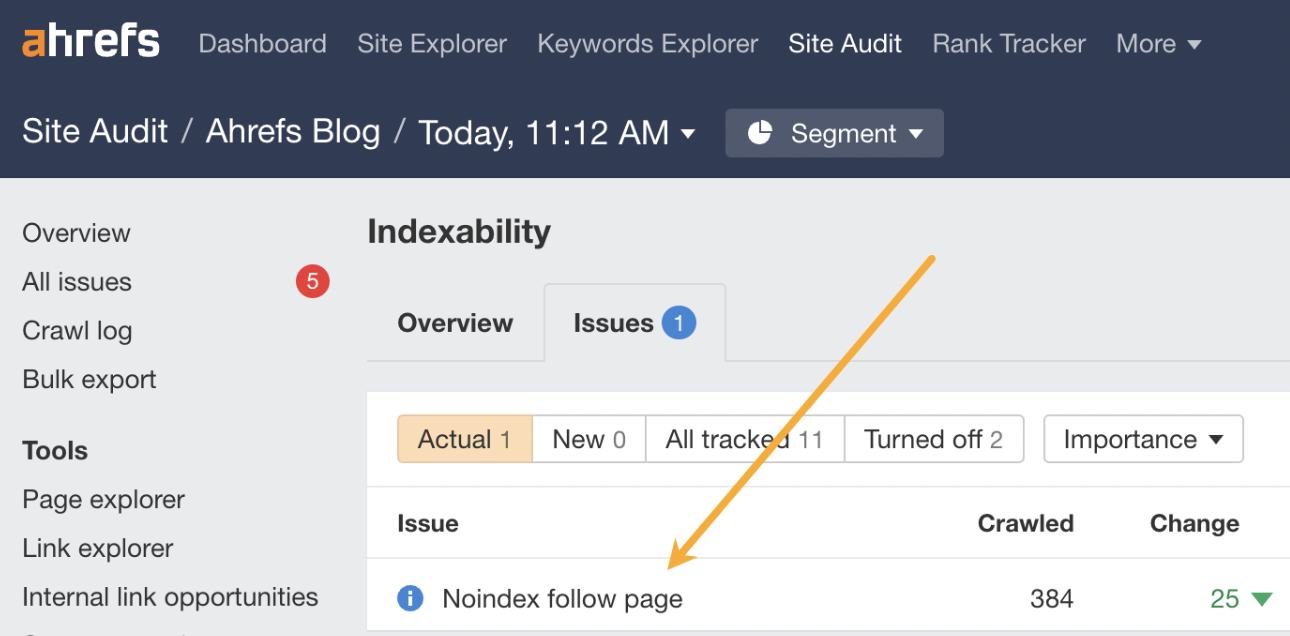Open Page explorer tool
The height and width of the screenshot is (636, 1290).
(x=103, y=499)
